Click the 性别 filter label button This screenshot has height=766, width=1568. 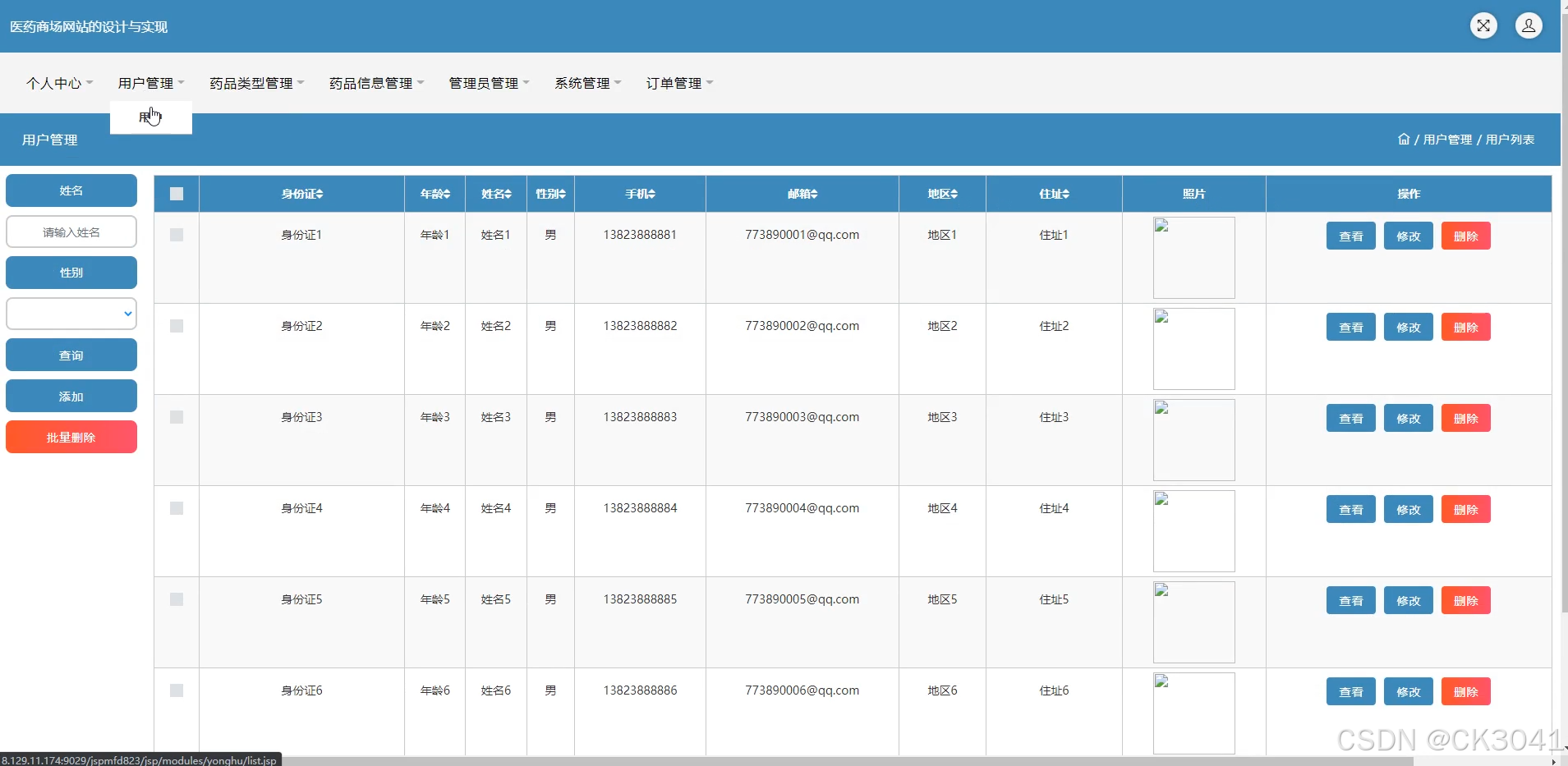[71, 273]
